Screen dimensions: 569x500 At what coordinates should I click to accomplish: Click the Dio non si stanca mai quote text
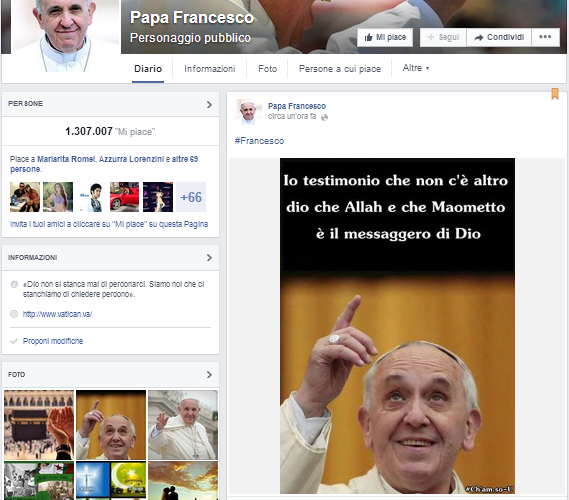pyautogui.click(x=114, y=289)
